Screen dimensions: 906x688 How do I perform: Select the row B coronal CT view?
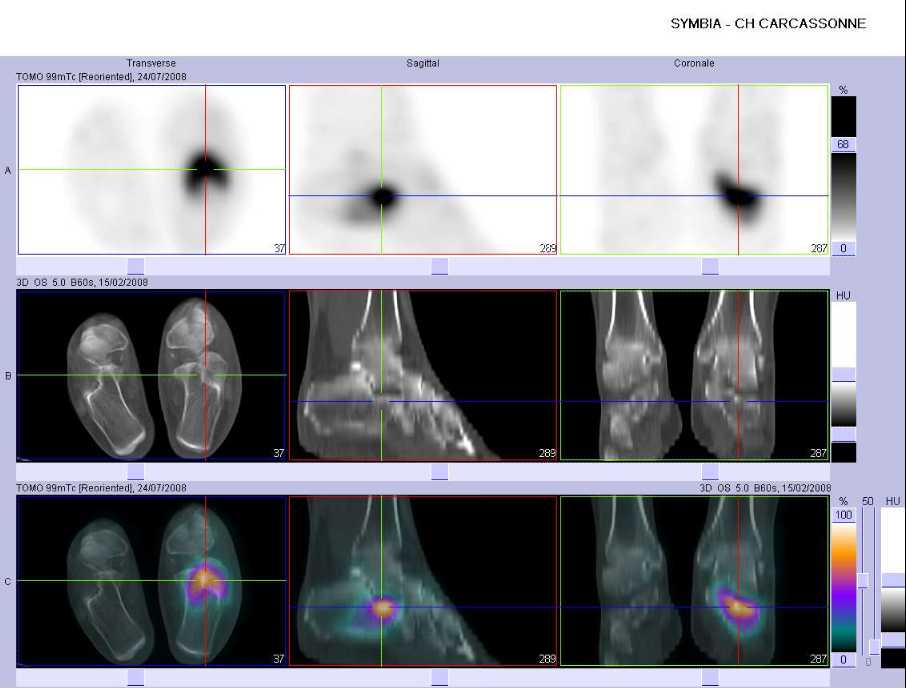(694, 375)
